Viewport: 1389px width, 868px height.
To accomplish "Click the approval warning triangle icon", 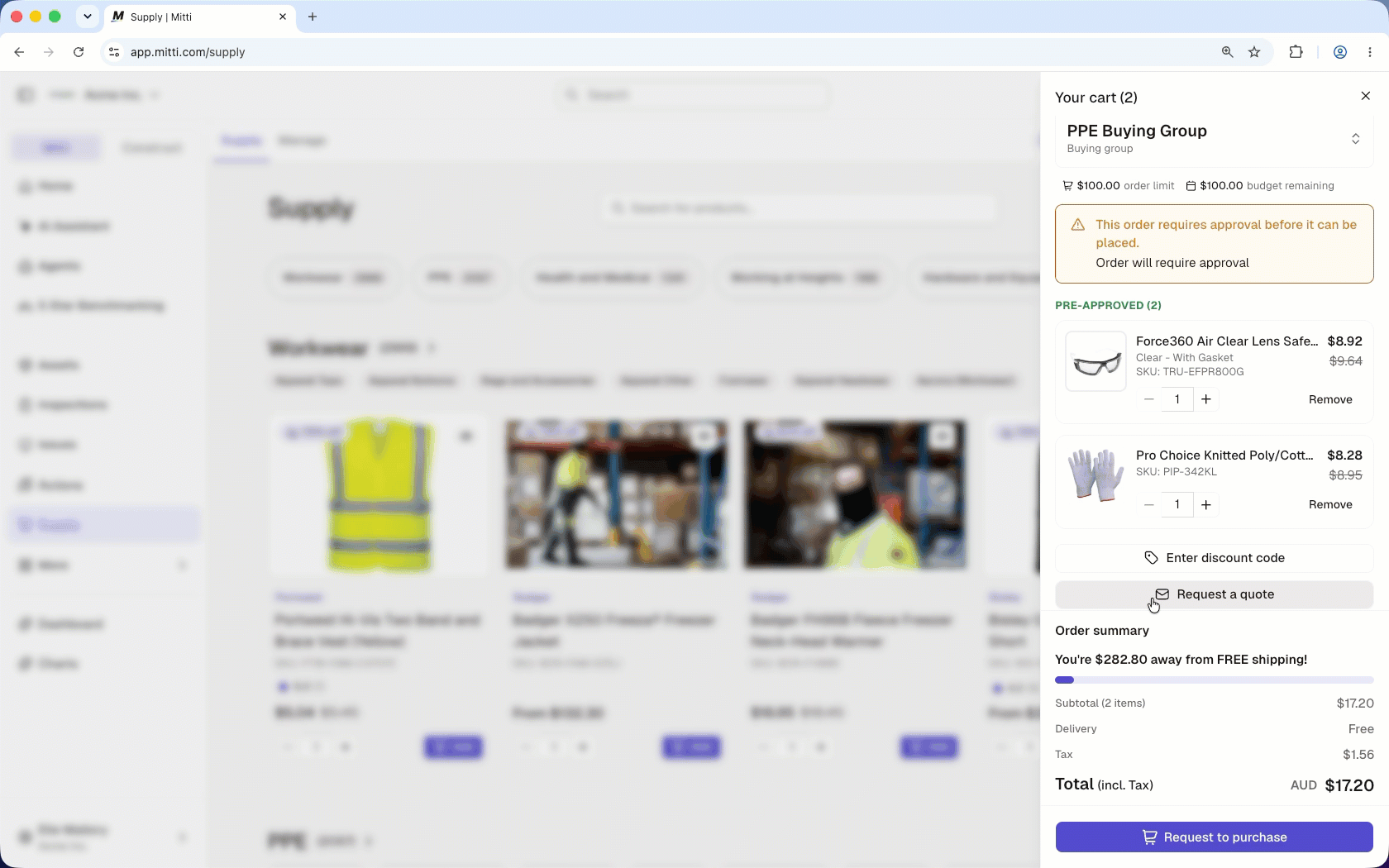I will point(1078,225).
